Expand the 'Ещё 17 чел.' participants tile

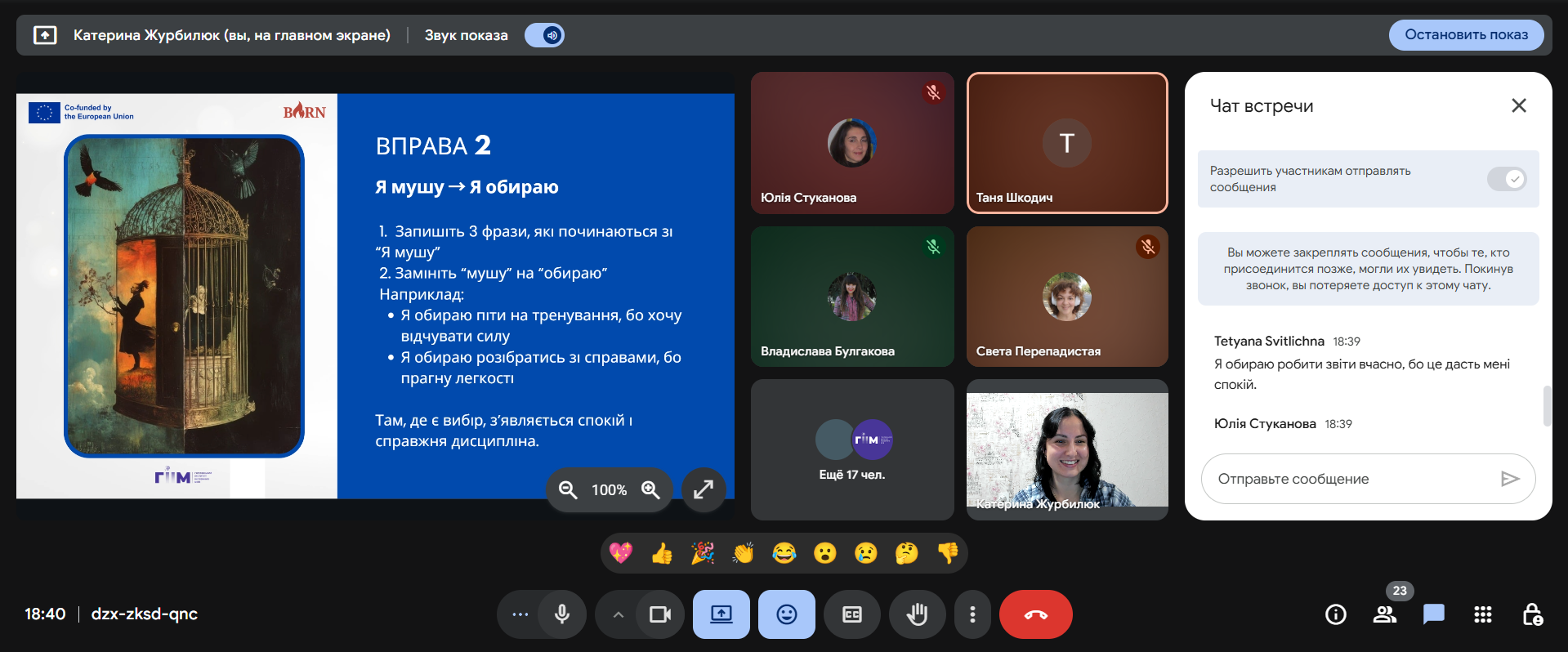click(x=851, y=449)
